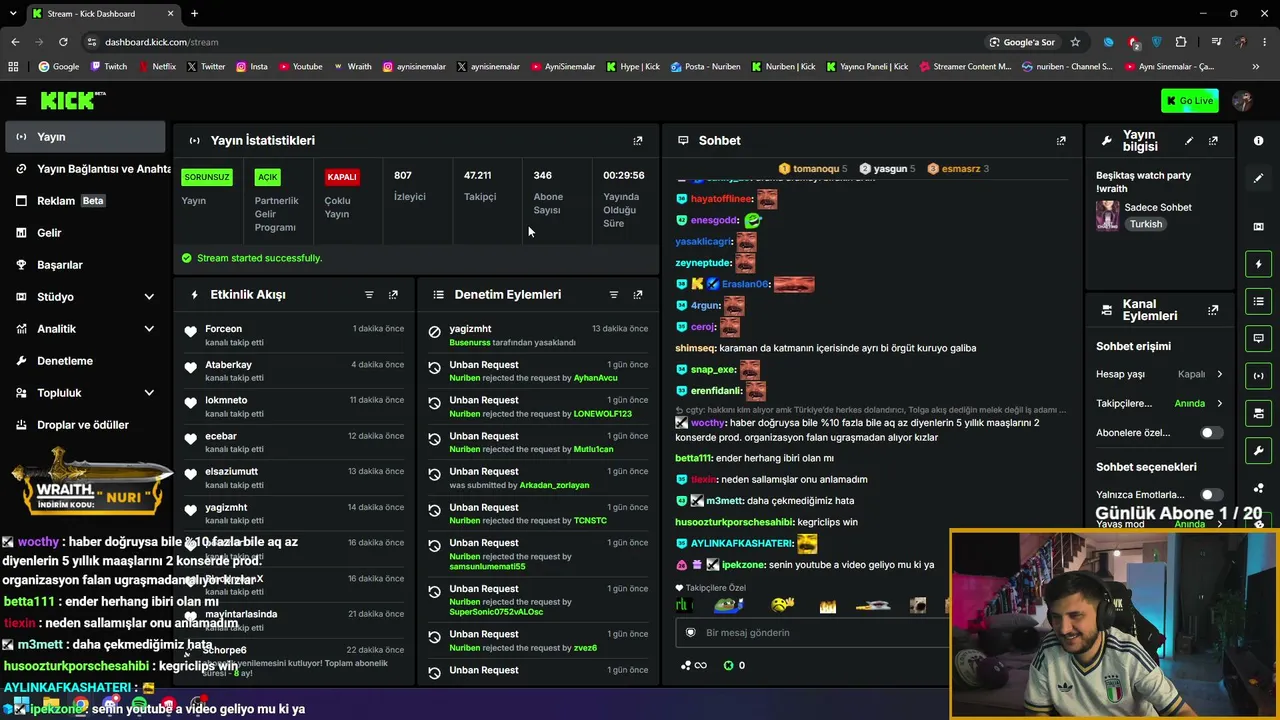Open the Kick account avatar menu
This screenshot has height=720, width=1280.
[x=1243, y=100]
